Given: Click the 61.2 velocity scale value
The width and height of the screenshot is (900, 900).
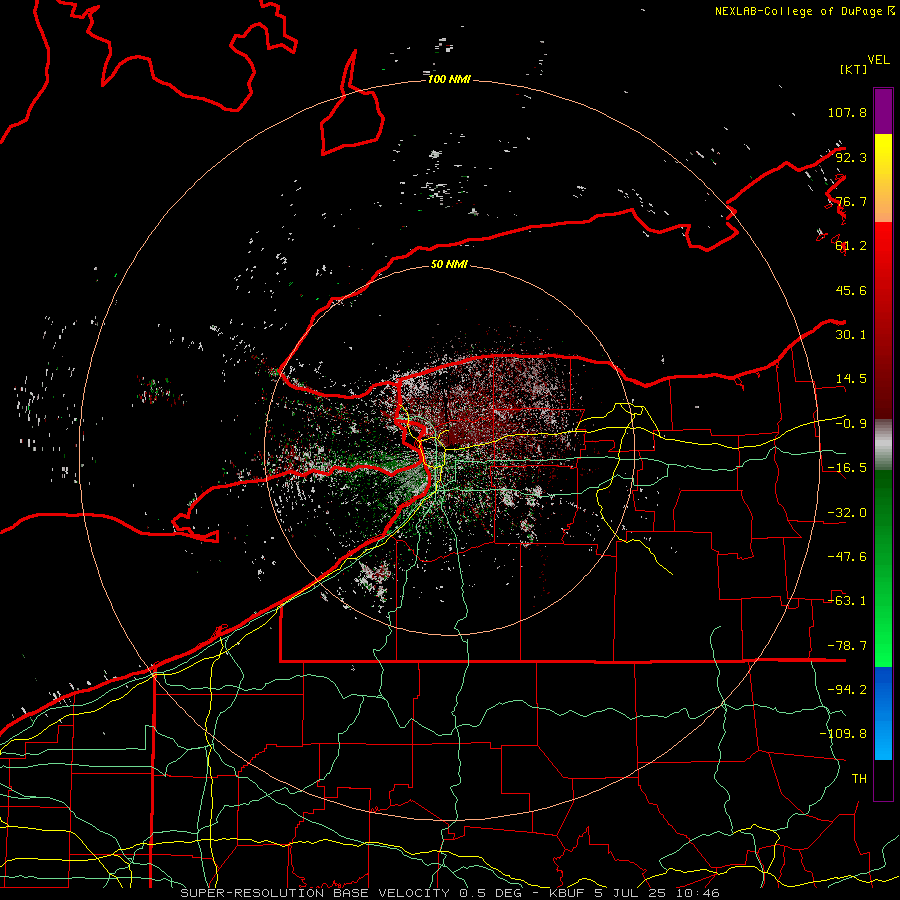Looking at the screenshot, I should [x=851, y=246].
